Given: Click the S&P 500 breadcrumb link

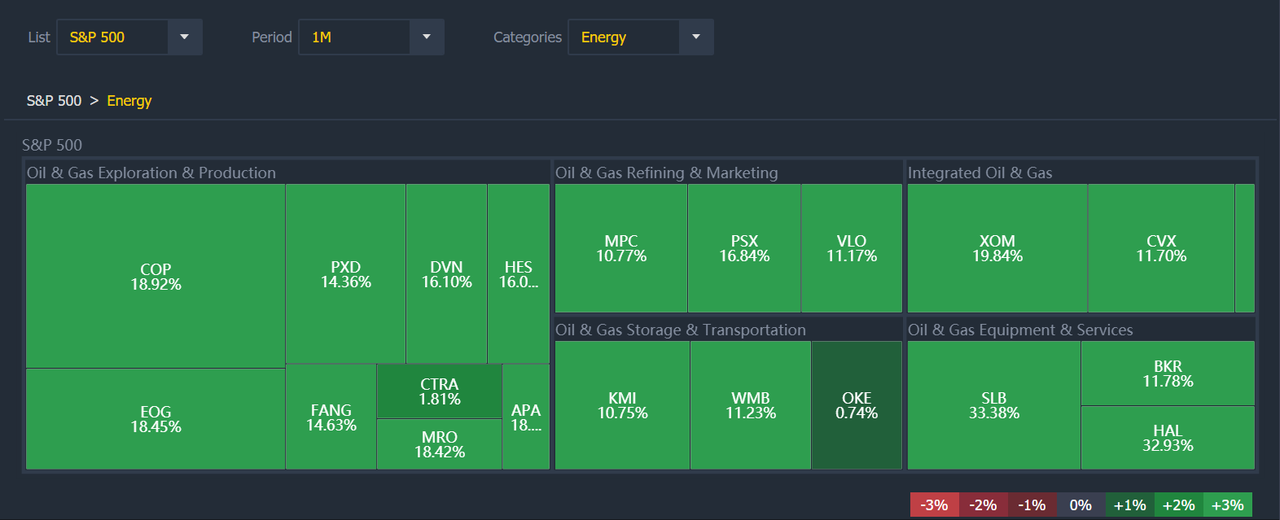Looking at the screenshot, I should (54, 100).
